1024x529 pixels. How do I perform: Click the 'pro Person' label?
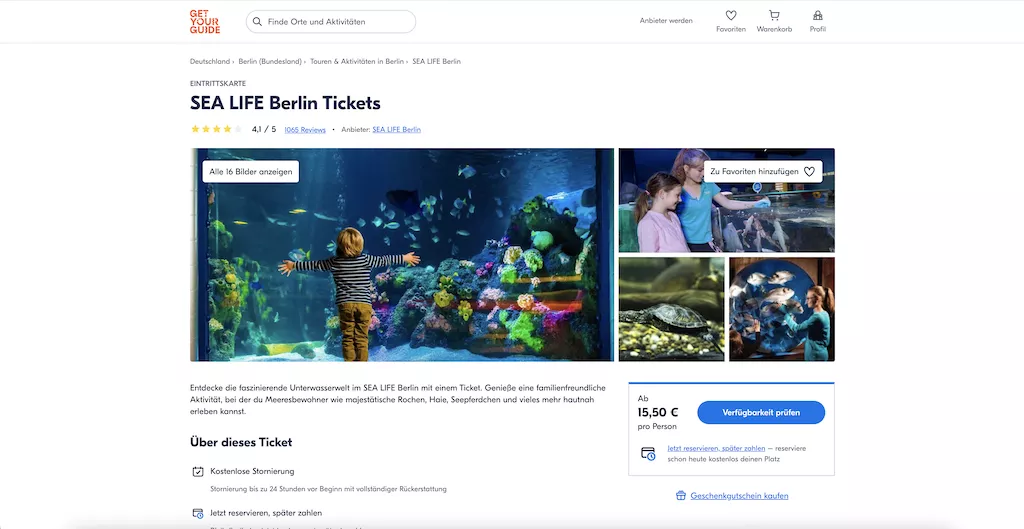click(657, 426)
